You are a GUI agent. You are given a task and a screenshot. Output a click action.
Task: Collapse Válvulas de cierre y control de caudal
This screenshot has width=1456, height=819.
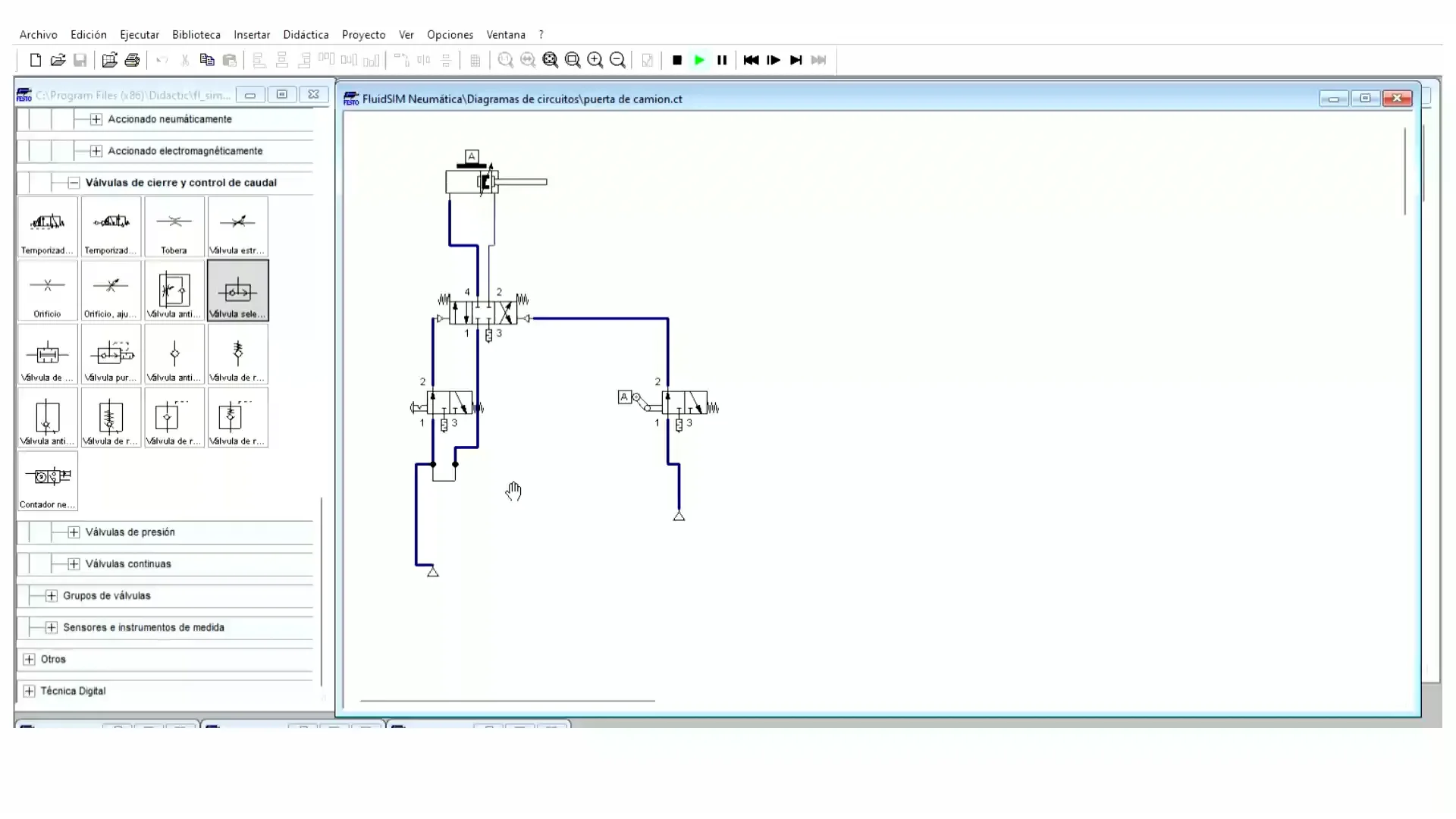pyautogui.click(x=74, y=183)
